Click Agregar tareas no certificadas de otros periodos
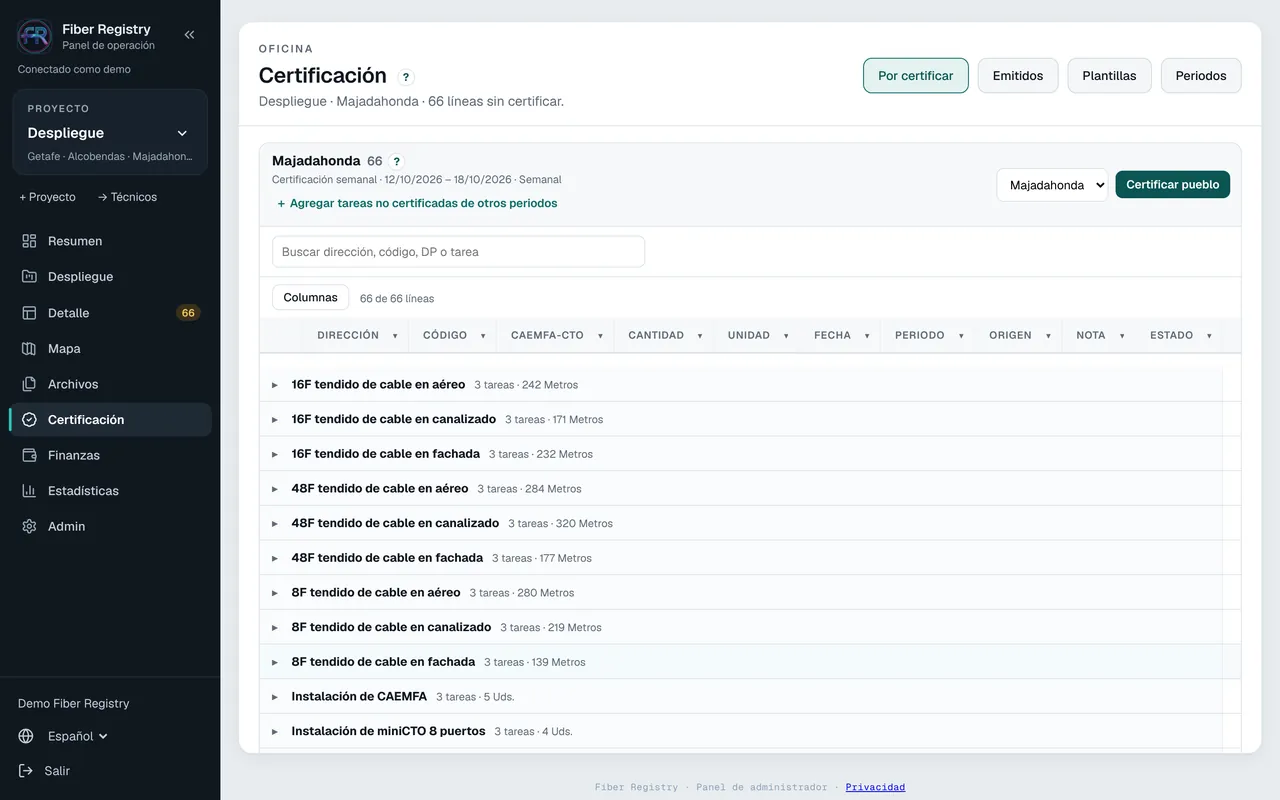The width and height of the screenshot is (1280, 800). click(417, 203)
